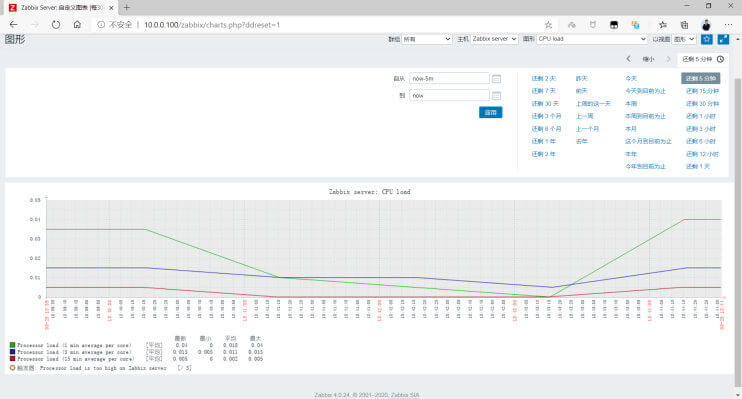Viewport: 742px width, 399px height.
Task: Open a new browser tab
Action: (x=126, y=8)
